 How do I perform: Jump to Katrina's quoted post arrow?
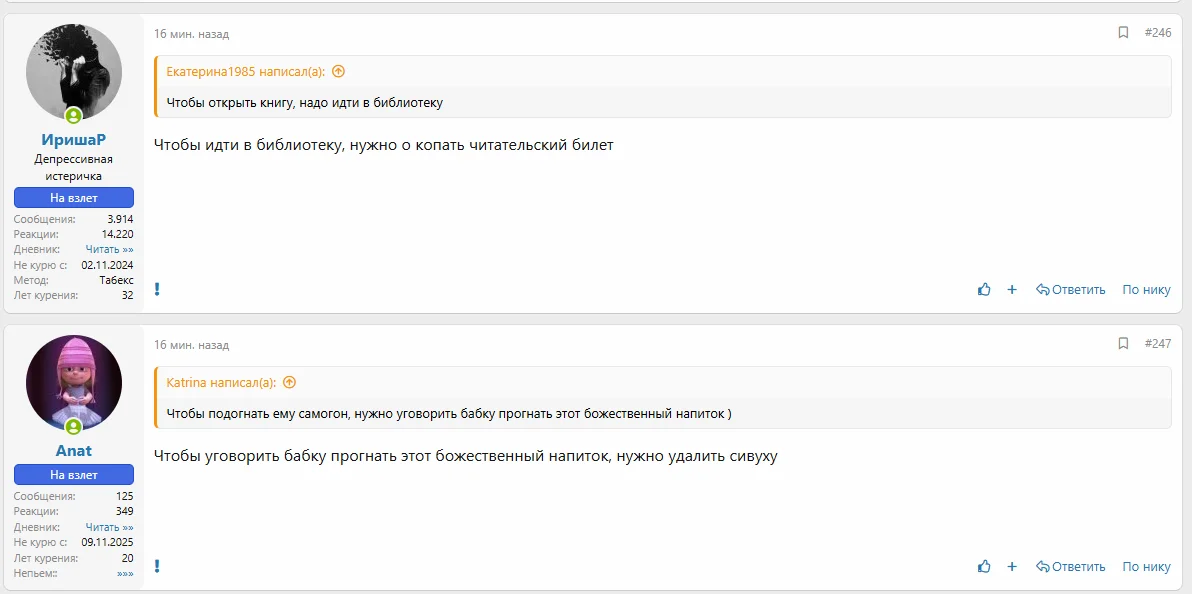coord(290,382)
